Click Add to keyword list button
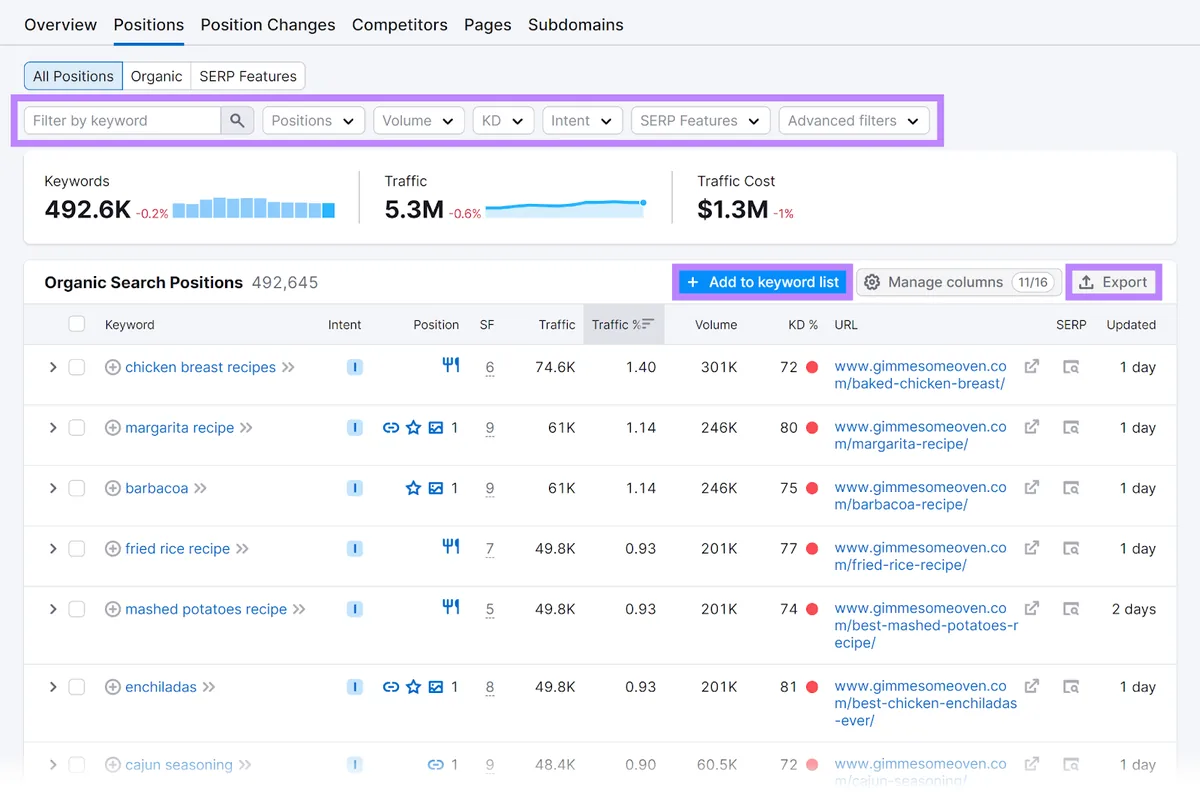This screenshot has width=1200, height=792. 763,282
